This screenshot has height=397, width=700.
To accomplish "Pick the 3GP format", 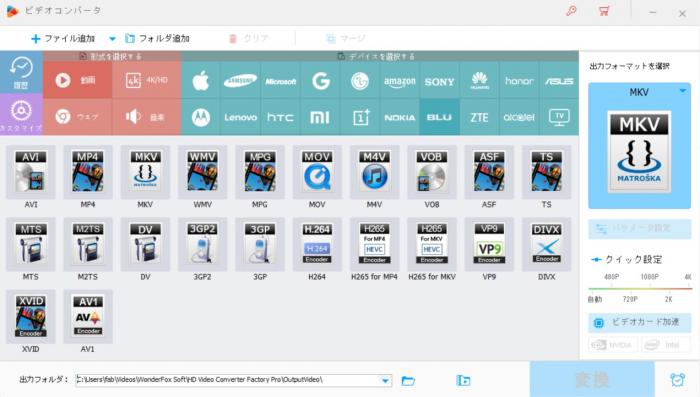I will coord(260,244).
